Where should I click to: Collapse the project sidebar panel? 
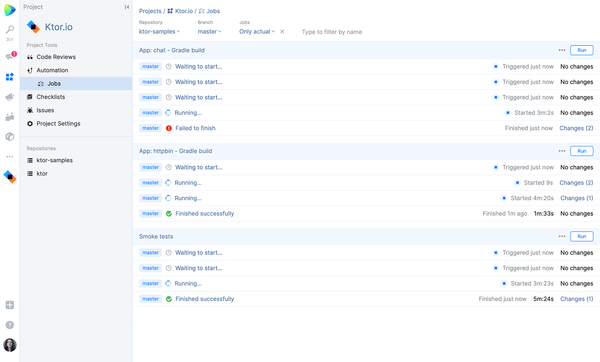pyautogui.click(x=127, y=7)
